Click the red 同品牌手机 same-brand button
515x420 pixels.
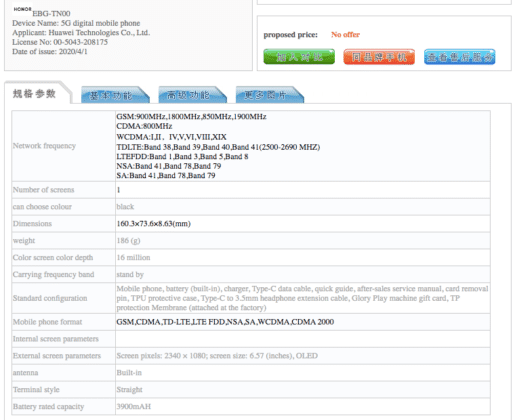click(x=379, y=57)
